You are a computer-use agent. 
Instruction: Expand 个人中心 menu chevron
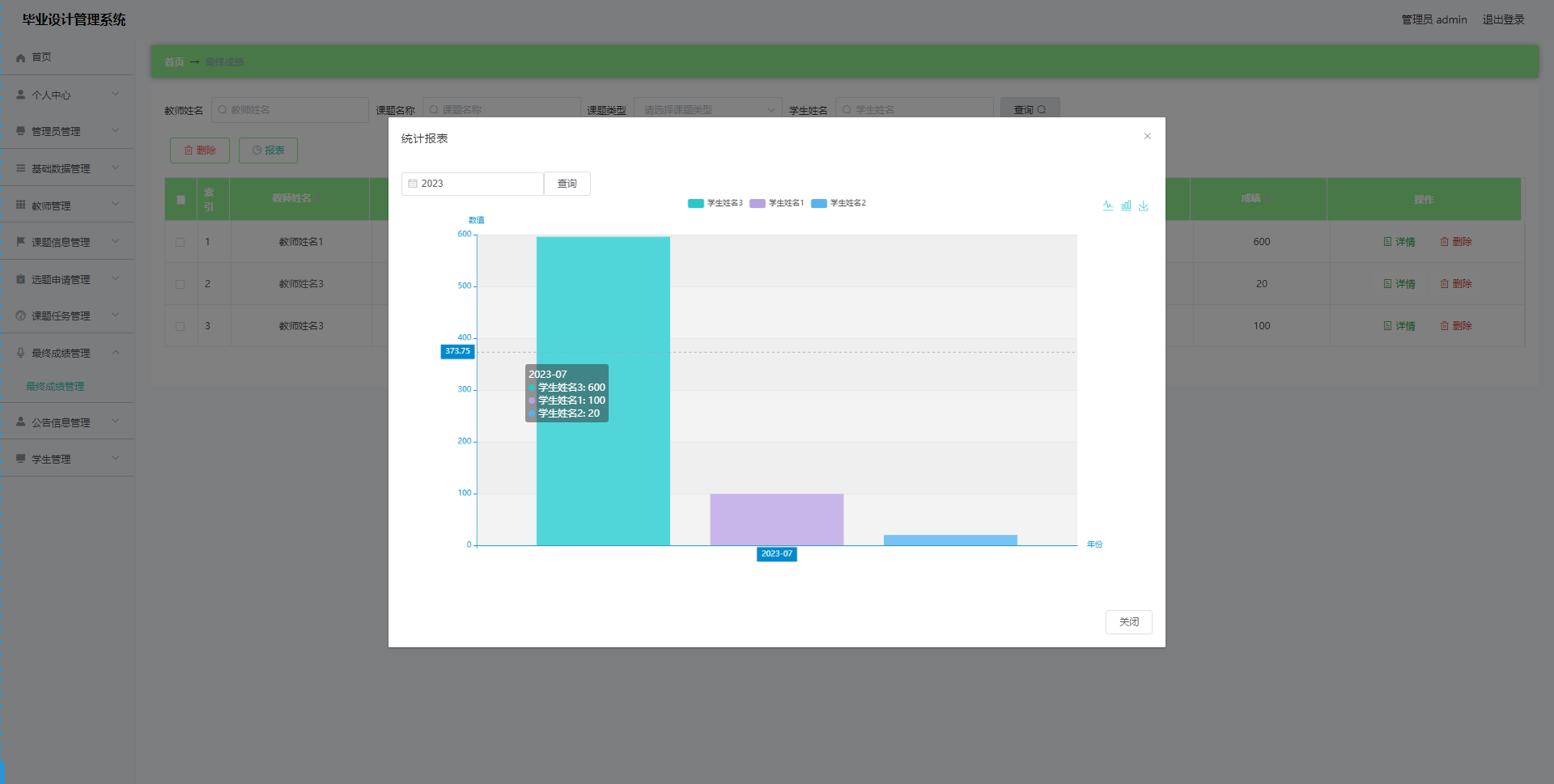[115, 94]
